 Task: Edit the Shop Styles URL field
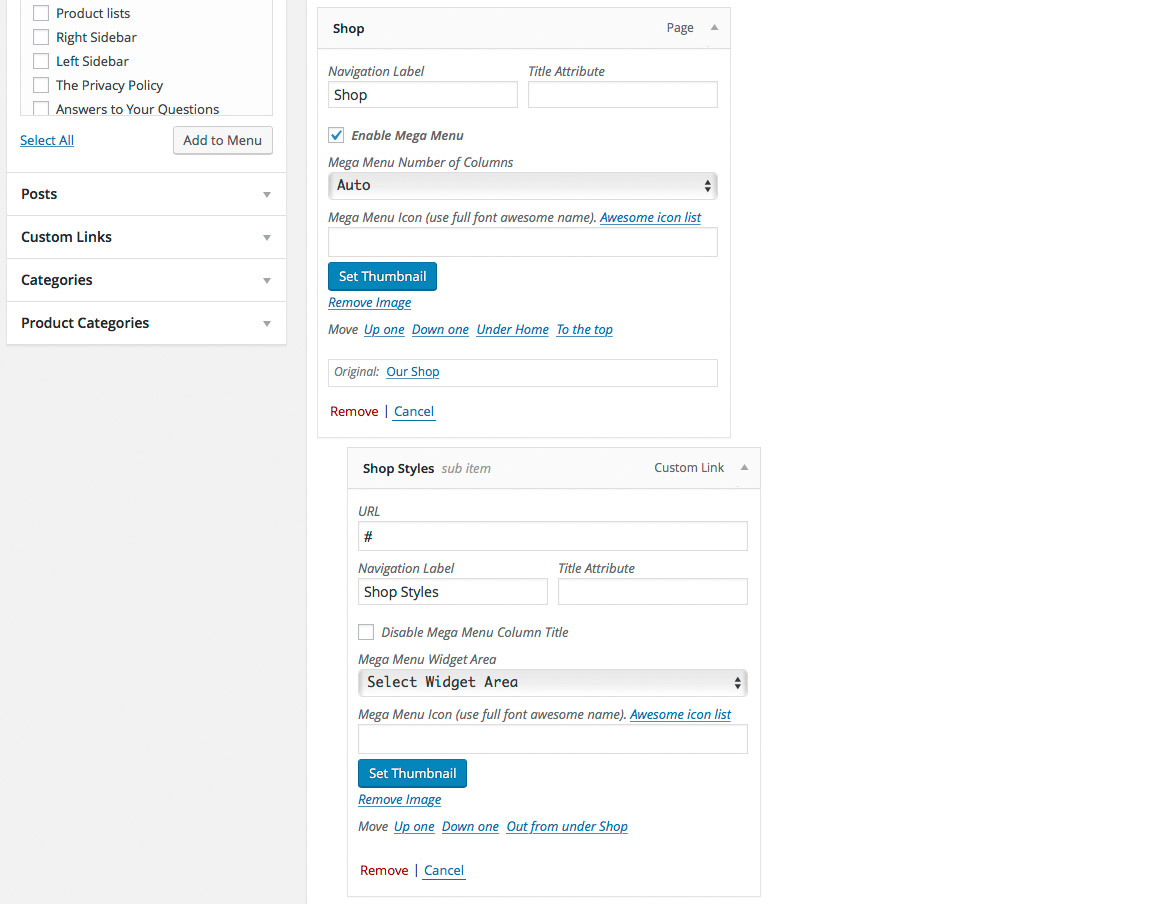(x=552, y=536)
